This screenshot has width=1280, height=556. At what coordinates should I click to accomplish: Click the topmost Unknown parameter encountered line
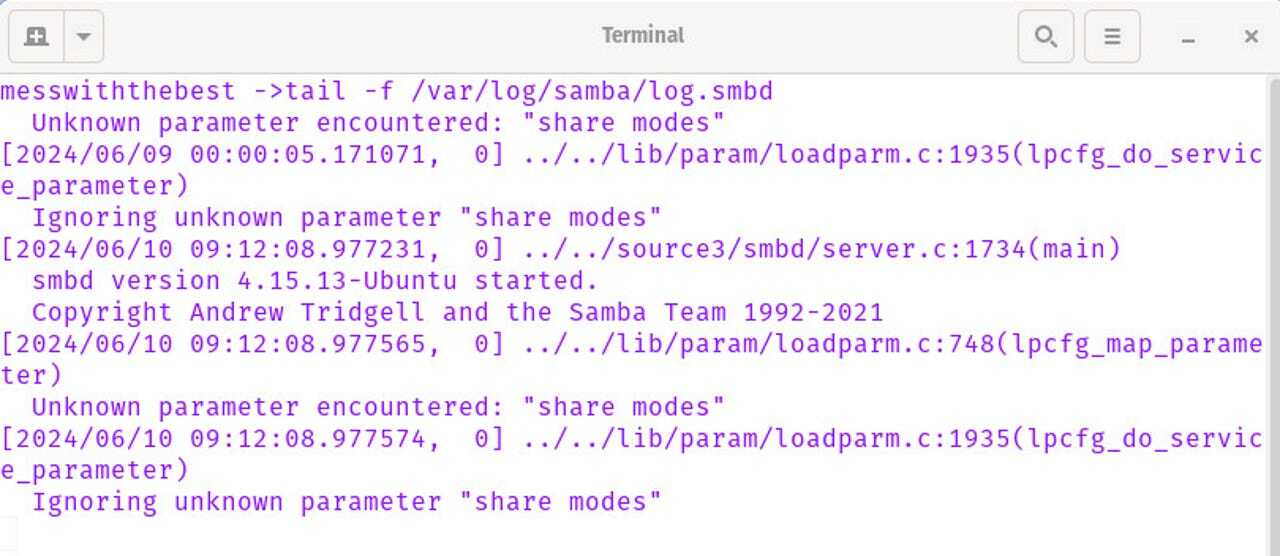378,124
